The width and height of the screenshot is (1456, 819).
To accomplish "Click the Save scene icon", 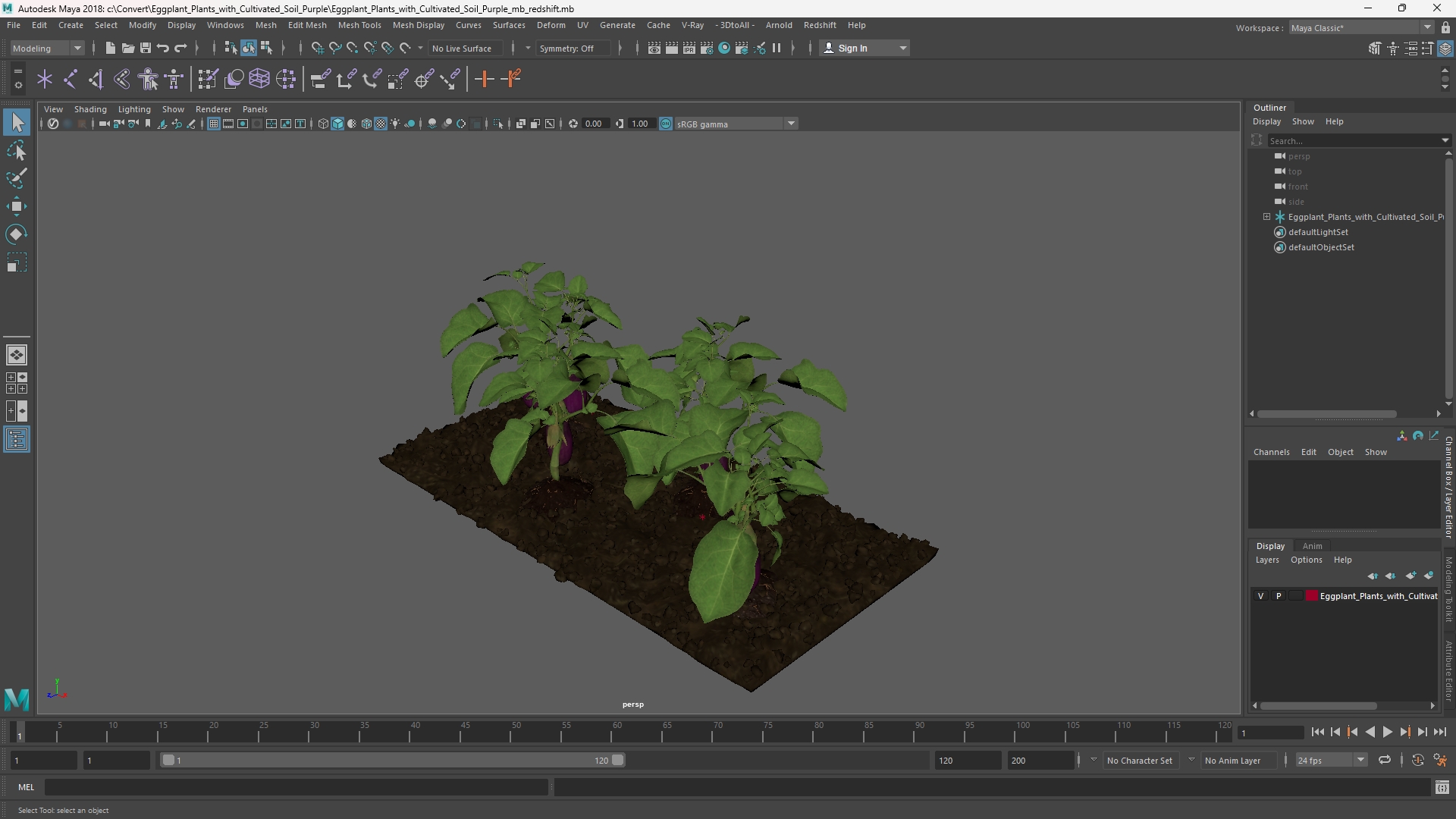I will (146, 48).
